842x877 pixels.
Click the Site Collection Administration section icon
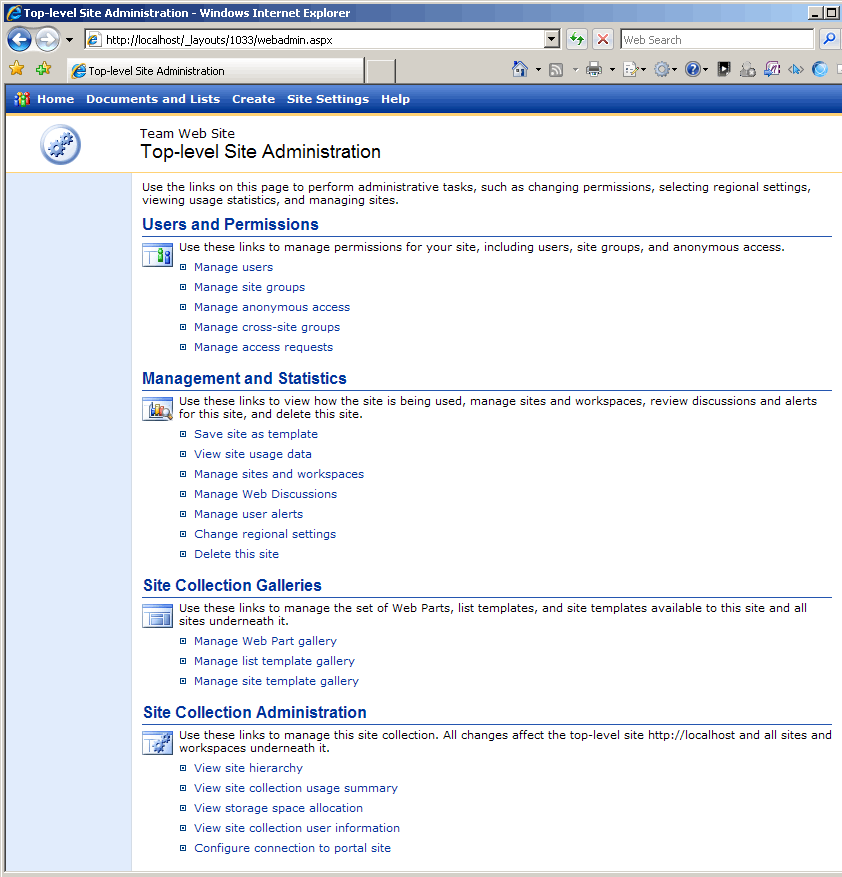tap(158, 743)
